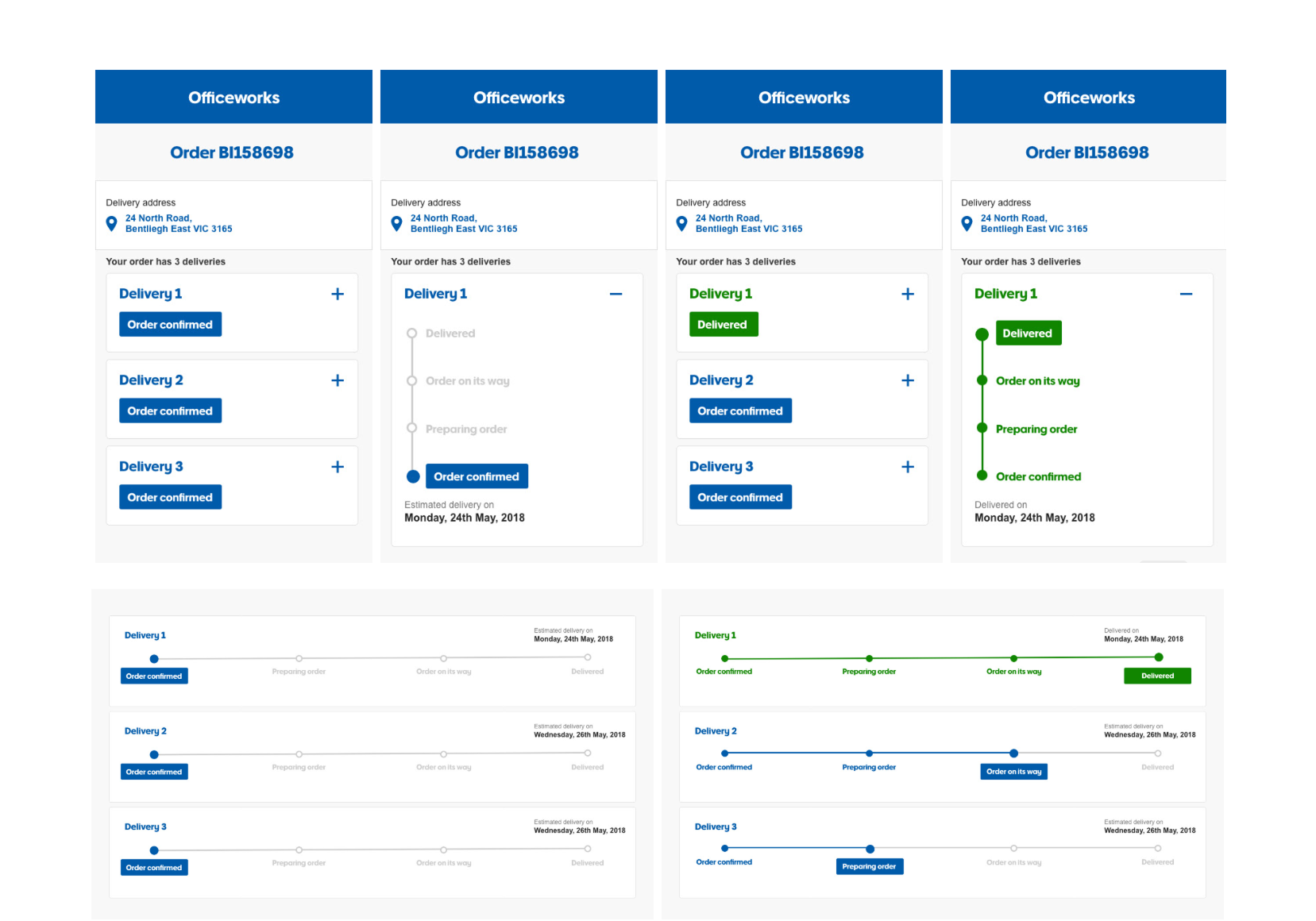Click green Preparing order dot, Delivery 1 row, bottom-right panel

pos(870,658)
